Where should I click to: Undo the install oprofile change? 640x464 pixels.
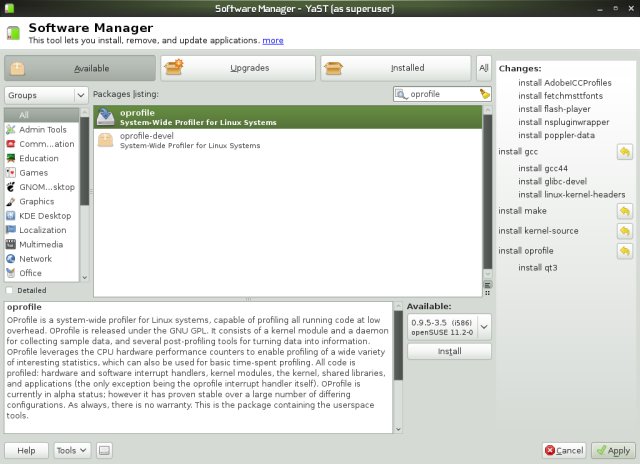(624, 251)
